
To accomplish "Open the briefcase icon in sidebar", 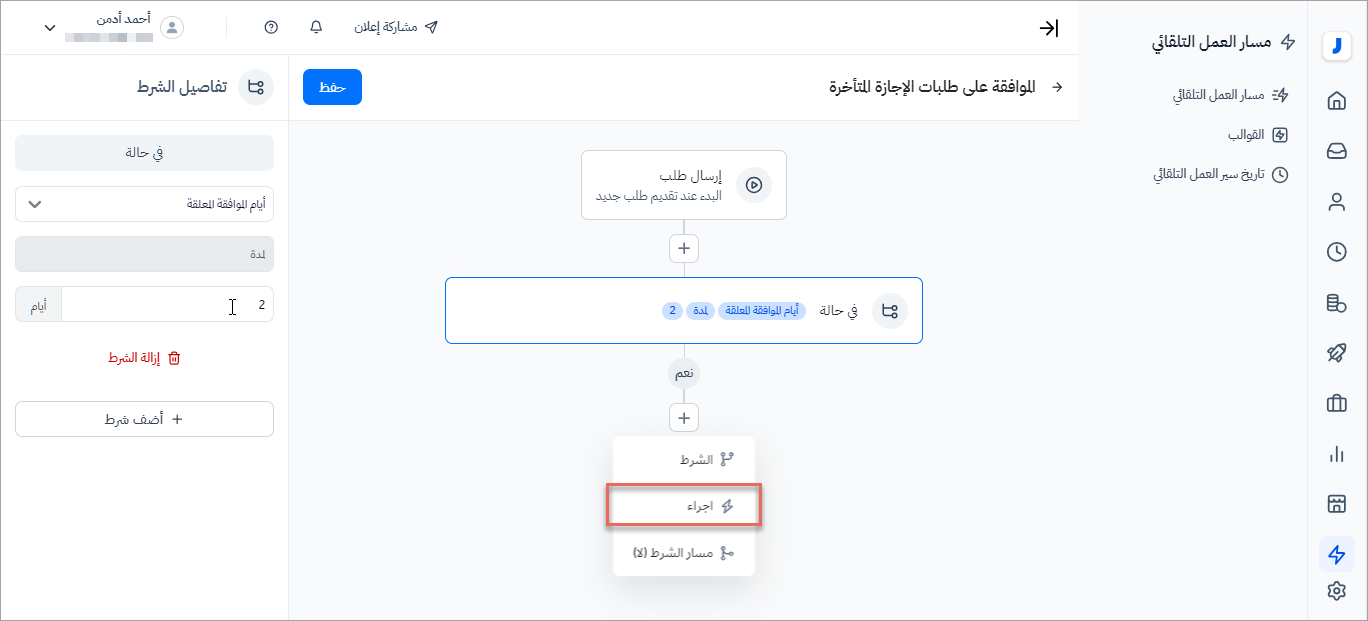I will pyautogui.click(x=1336, y=403).
